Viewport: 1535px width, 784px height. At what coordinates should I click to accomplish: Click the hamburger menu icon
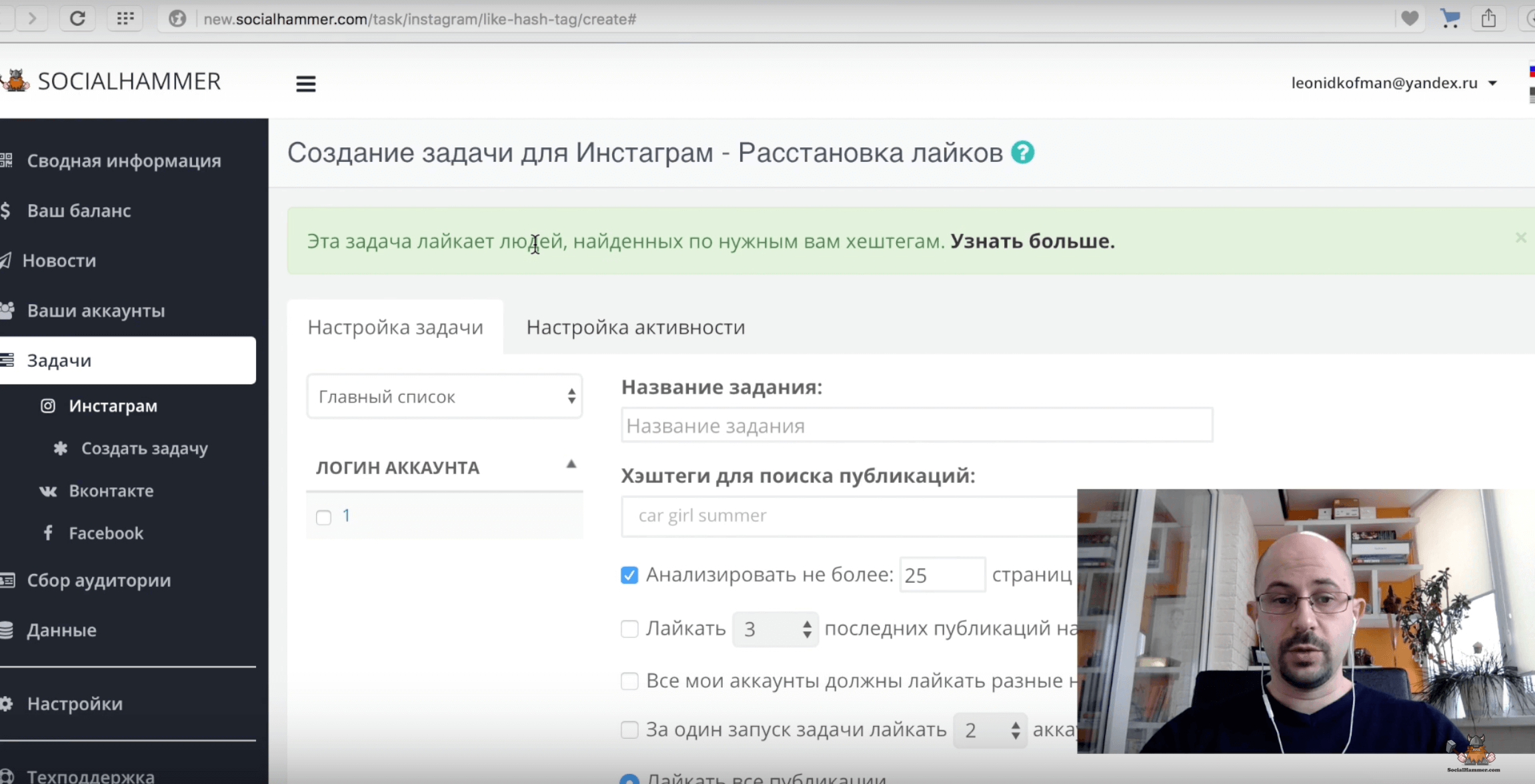(x=305, y=83)
